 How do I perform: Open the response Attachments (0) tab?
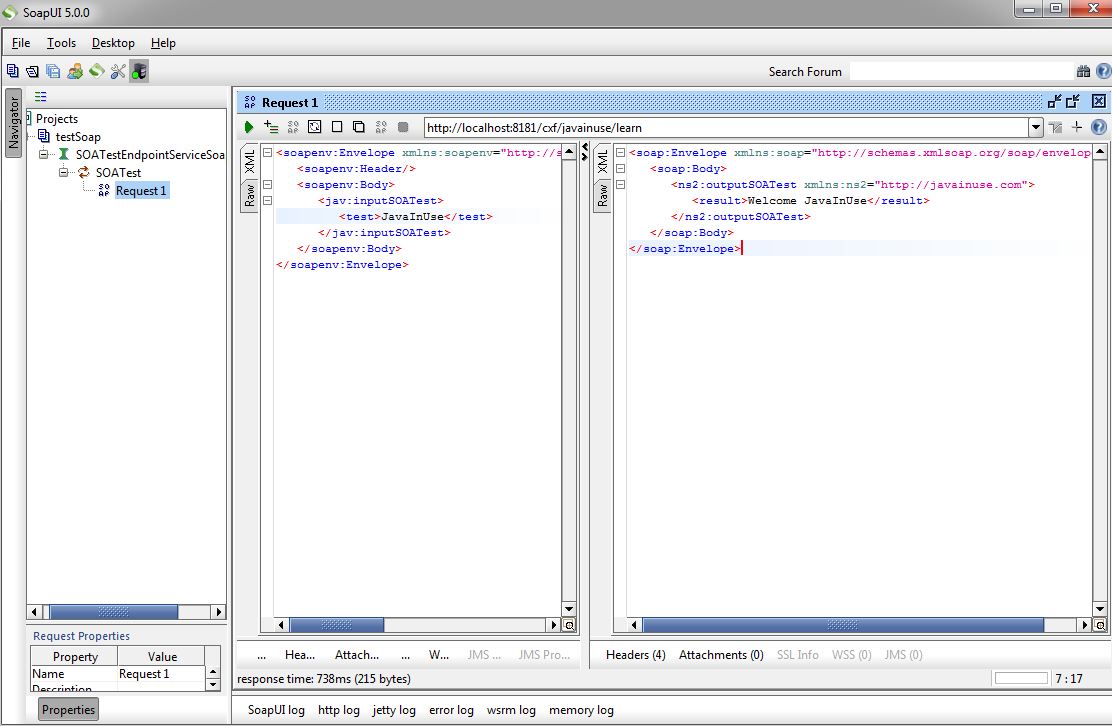coord(721,654)
